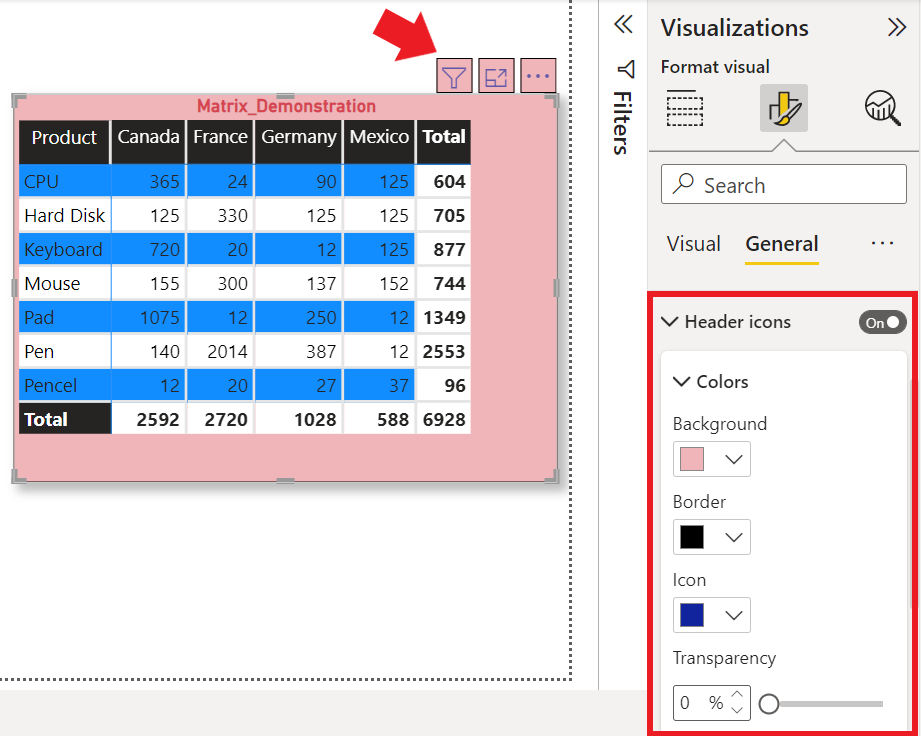Click the filter icon on the matrix visual
Screen dimensions: 921x736
454,76
